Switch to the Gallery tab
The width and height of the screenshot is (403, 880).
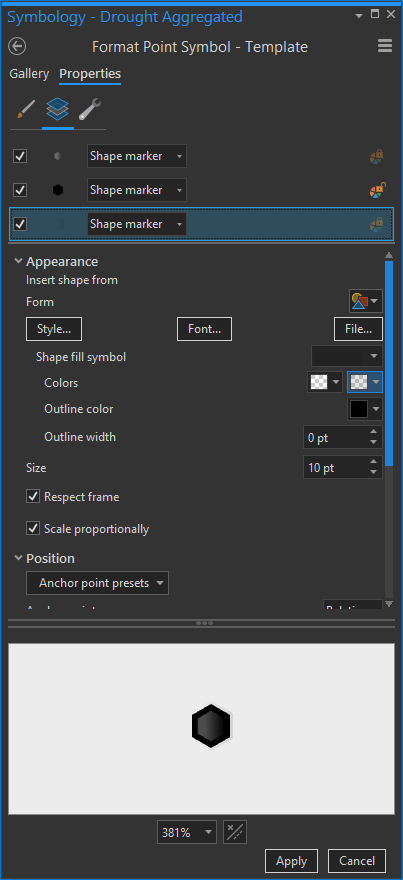point(29,74)
